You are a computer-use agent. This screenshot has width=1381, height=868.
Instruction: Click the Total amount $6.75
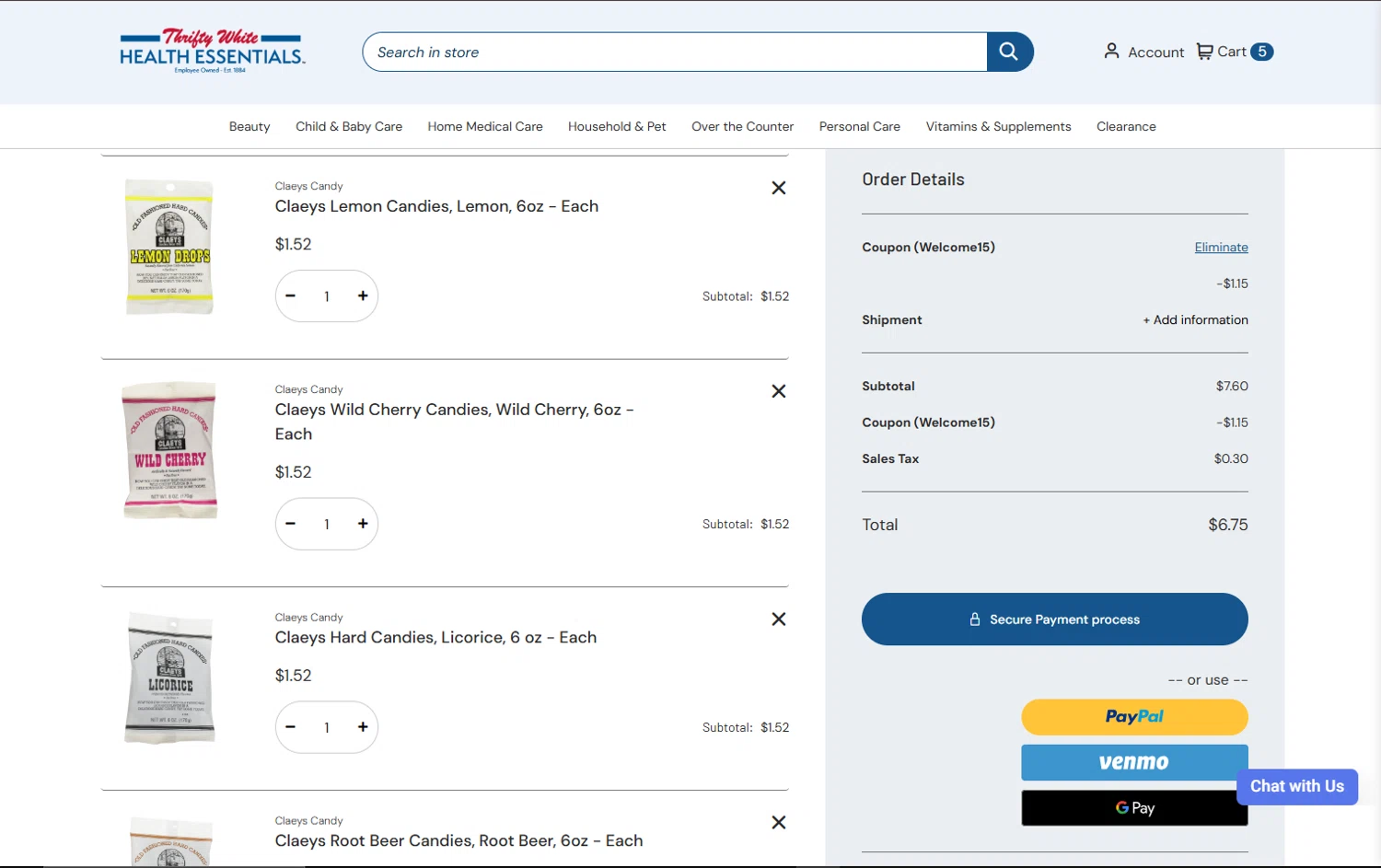click(x=1228, y=525)
